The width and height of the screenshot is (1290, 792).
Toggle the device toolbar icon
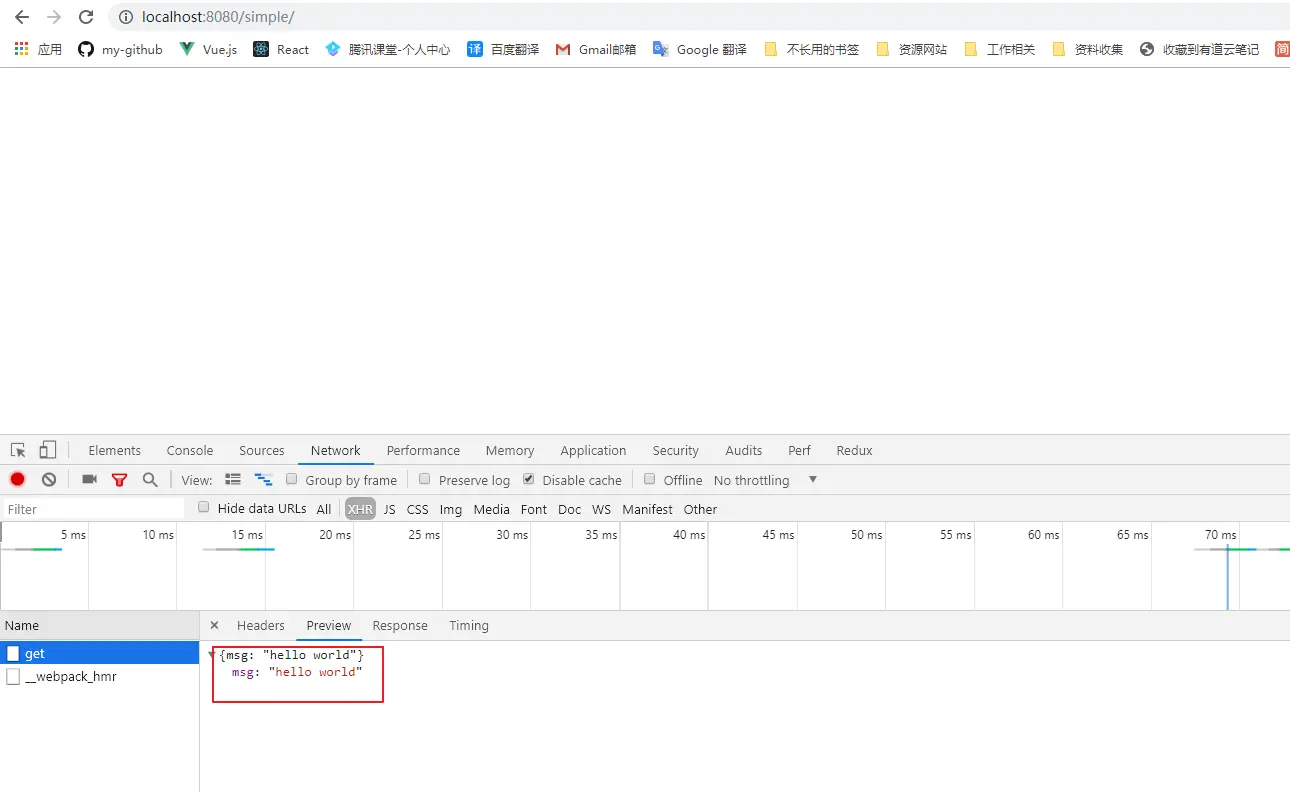click(x=48, y=450)
